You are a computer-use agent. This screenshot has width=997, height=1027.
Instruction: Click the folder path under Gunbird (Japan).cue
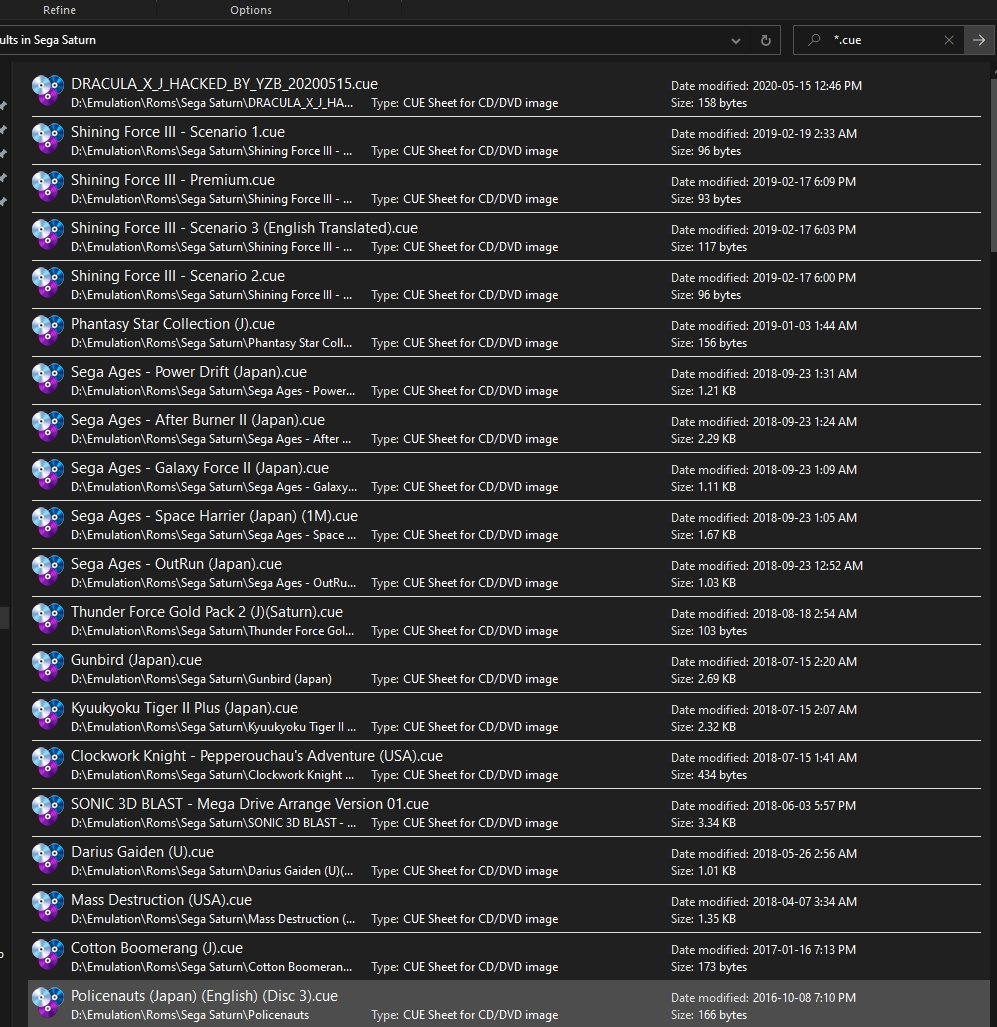pos(201,679)
